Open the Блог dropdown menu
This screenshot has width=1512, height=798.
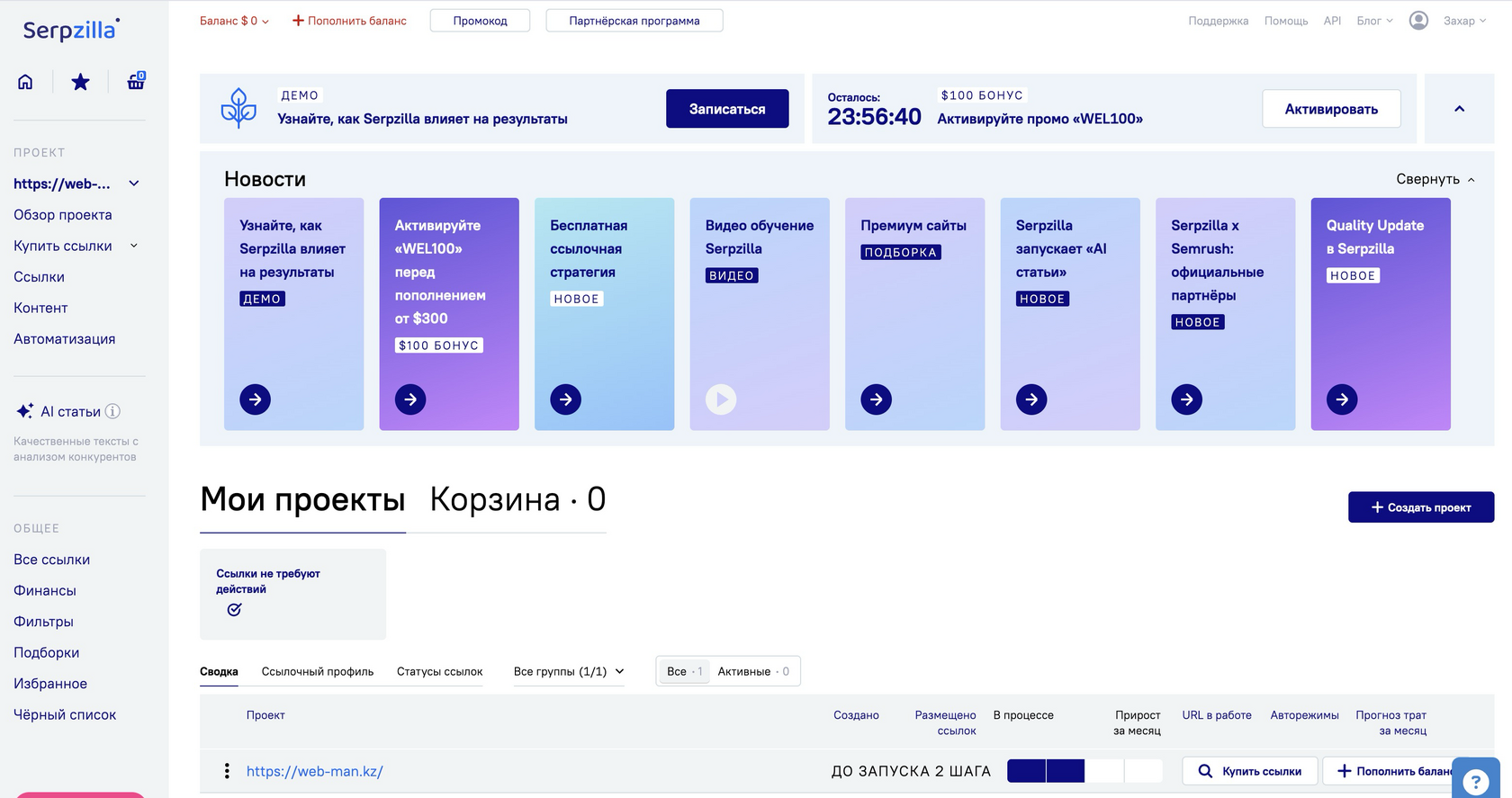pyautogui.click(x=1374, y=21)
